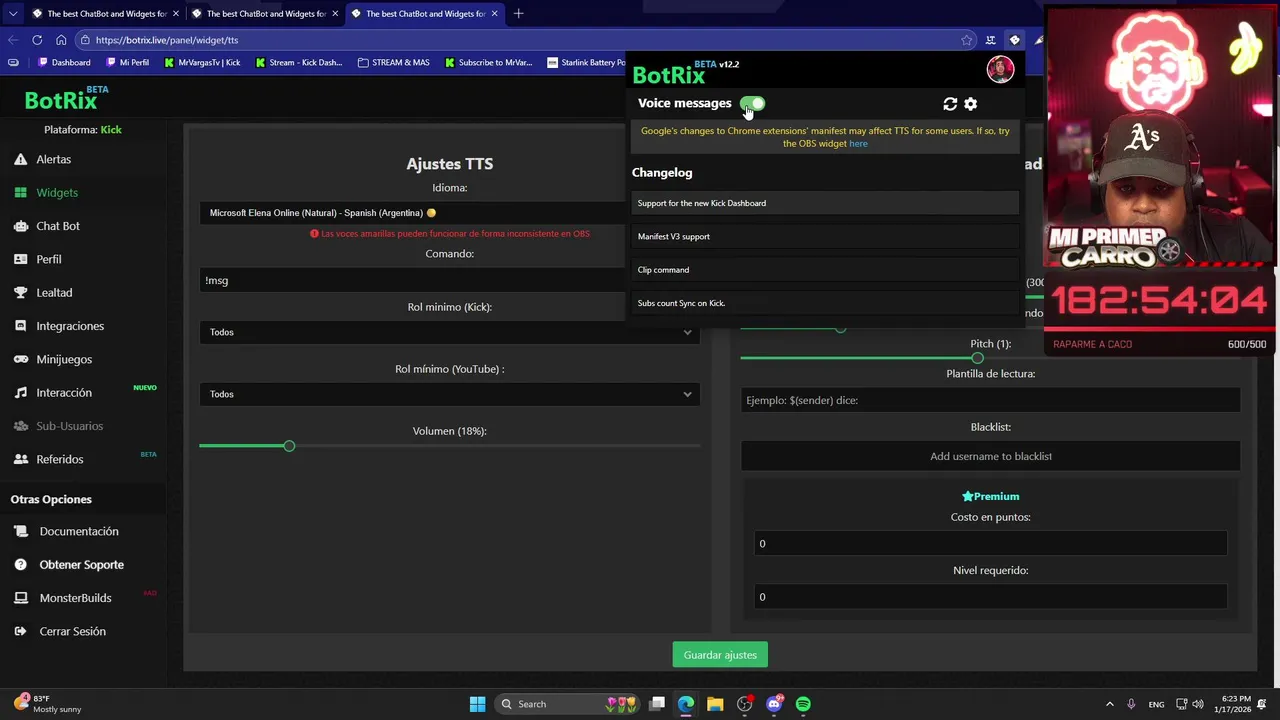Click the volume icon in system tray
Image resolution: width=1280 pixels, height=720 pixels.
pyautogui.click(x=1198, y=704)
